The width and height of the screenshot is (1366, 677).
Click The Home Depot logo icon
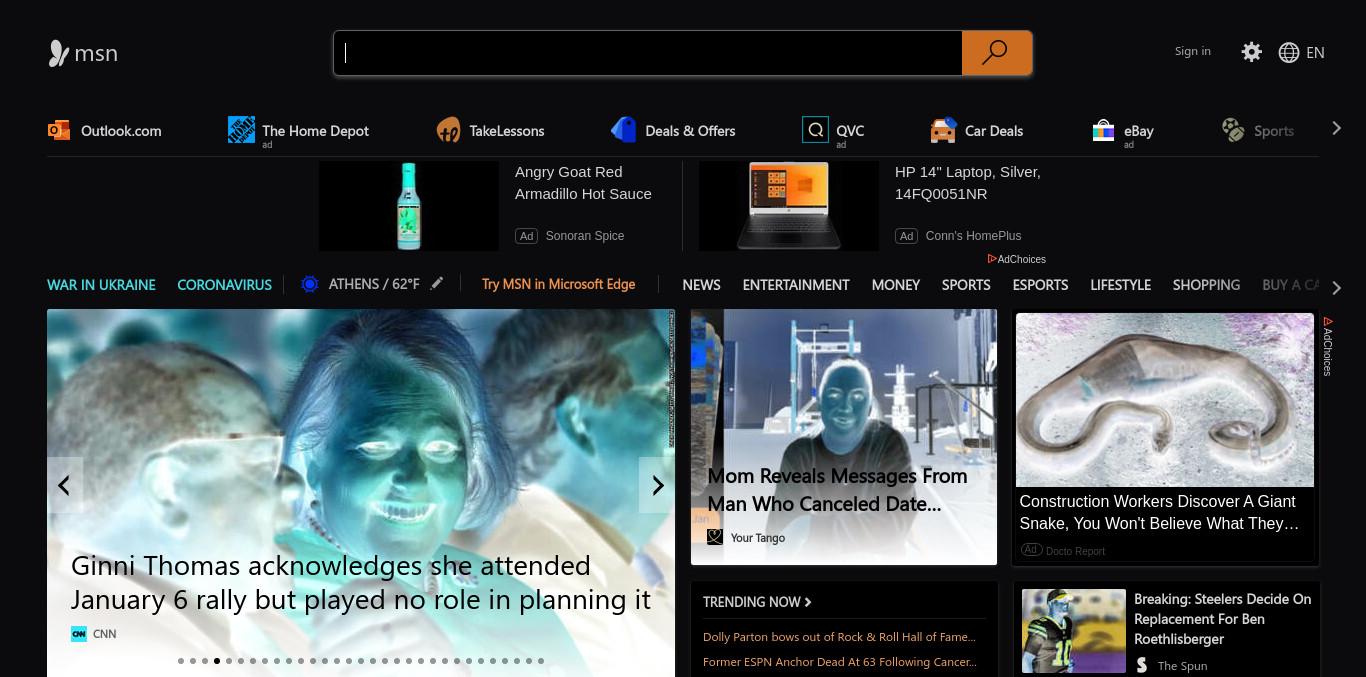[241, 129]
